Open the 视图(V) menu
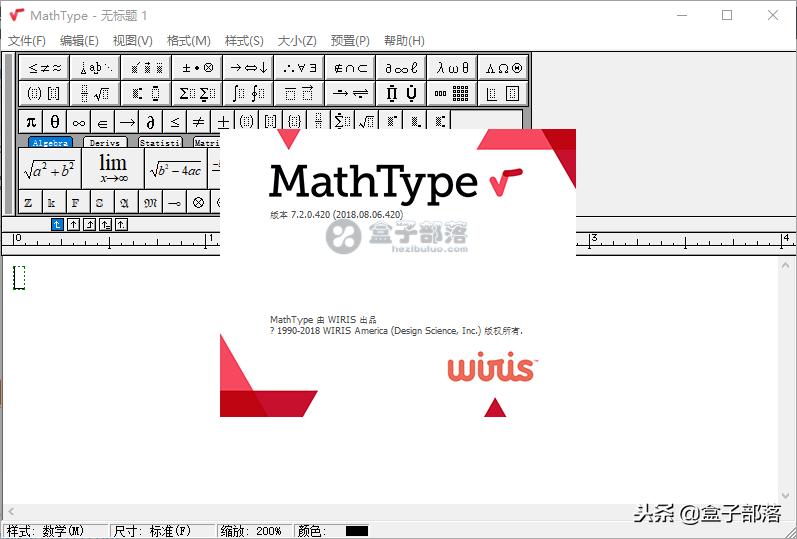Image resolution: width=797 pixels, height=539 pixels. tap(132, 41)
